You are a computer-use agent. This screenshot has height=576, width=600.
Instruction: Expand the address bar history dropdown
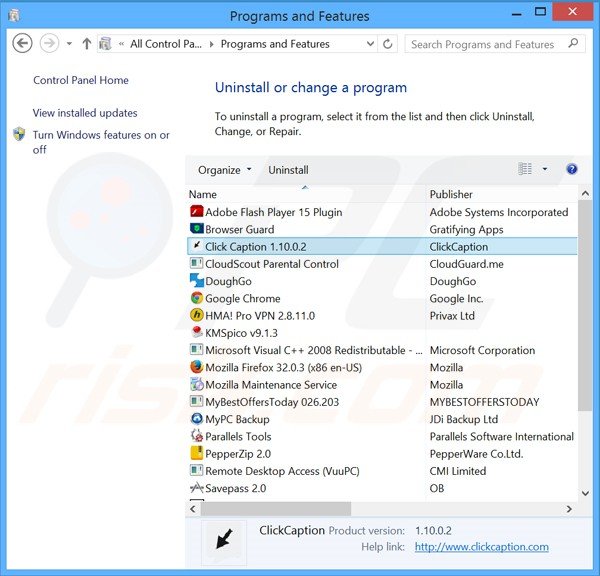tap(370, 44)
